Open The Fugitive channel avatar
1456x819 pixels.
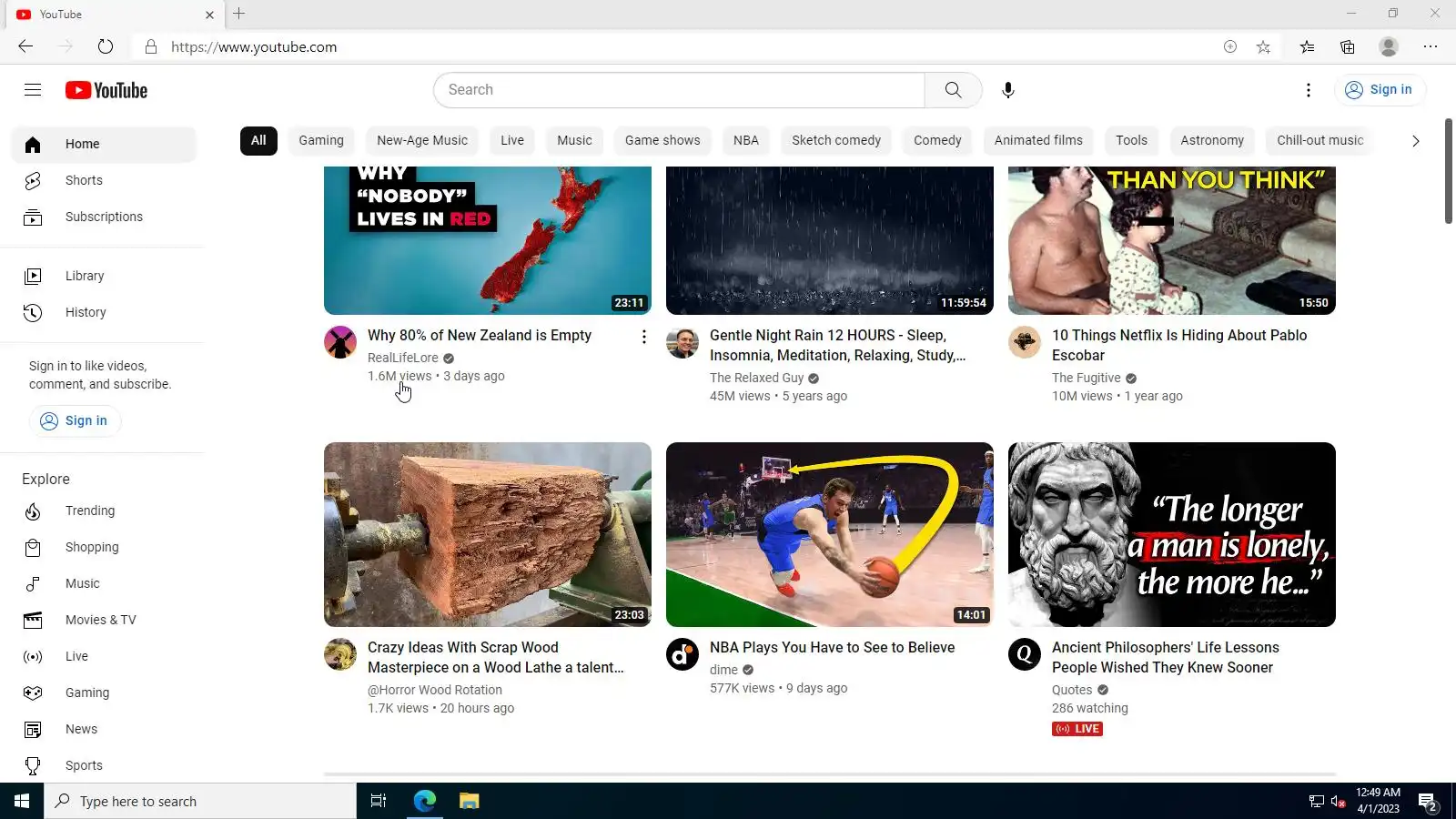pyautogui.click(x=1025, y=343)
